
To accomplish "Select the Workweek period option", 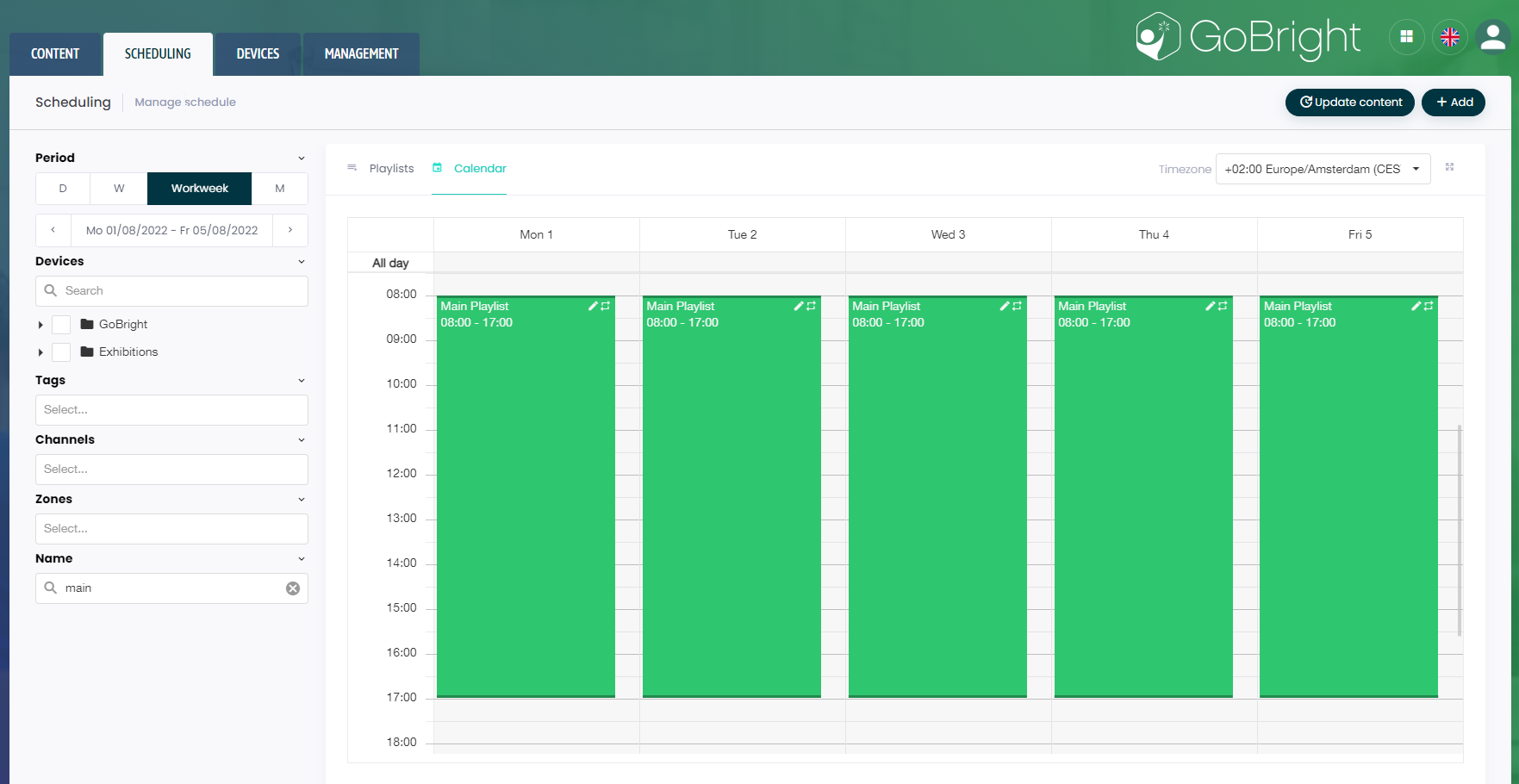I will (200, 188).
